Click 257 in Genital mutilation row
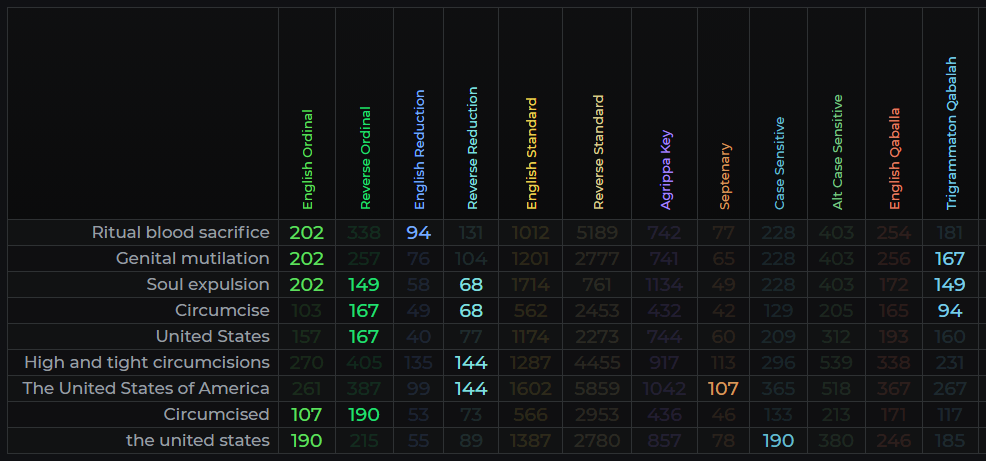Screen dimensions: 986x461 (x=364, y=258)
